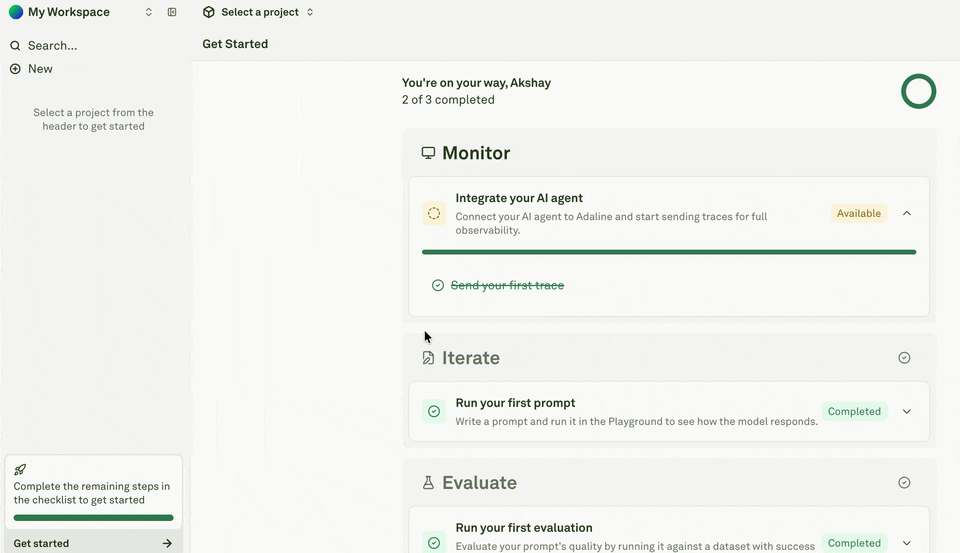Click the Available status badge
The height and width of the screenshot is (553, 960).
[x=859, y=213]
